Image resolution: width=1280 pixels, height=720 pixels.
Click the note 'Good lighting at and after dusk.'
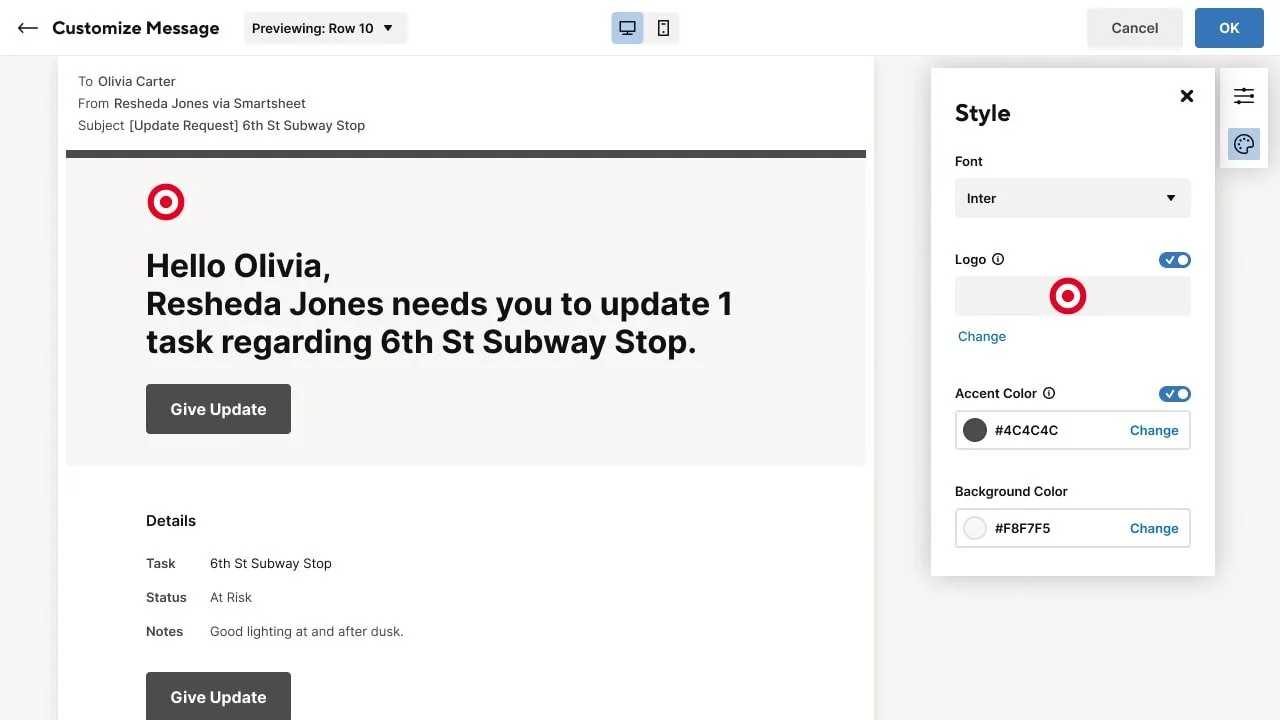click(307, 631)
